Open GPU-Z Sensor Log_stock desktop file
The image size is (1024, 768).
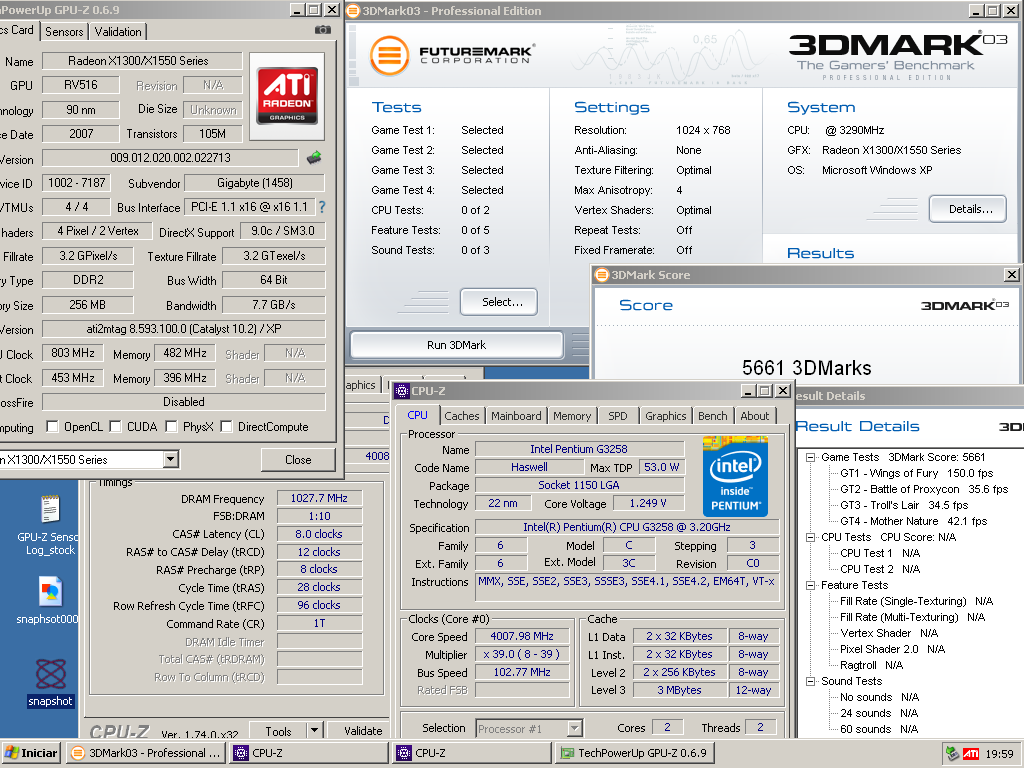50,526
